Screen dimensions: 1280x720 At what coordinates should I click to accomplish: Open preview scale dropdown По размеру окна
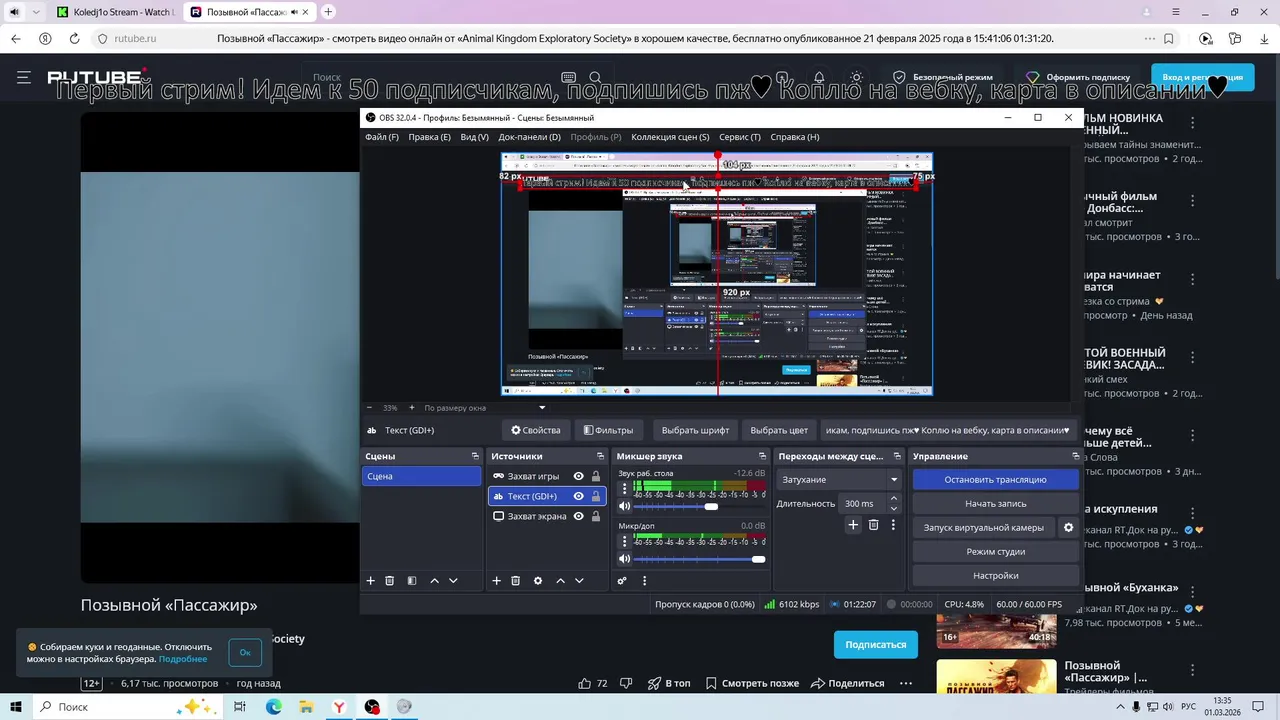[x=485, y=408]
